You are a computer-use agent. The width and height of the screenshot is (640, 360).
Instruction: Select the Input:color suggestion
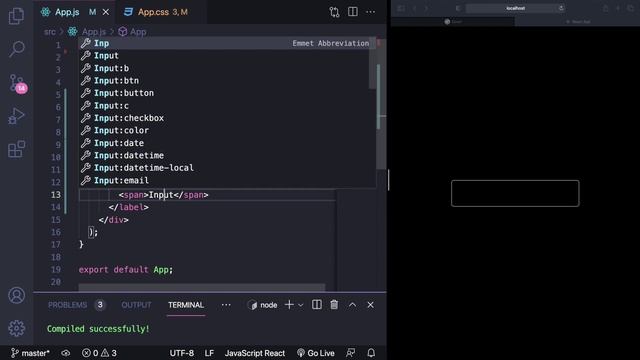point(227,131)
